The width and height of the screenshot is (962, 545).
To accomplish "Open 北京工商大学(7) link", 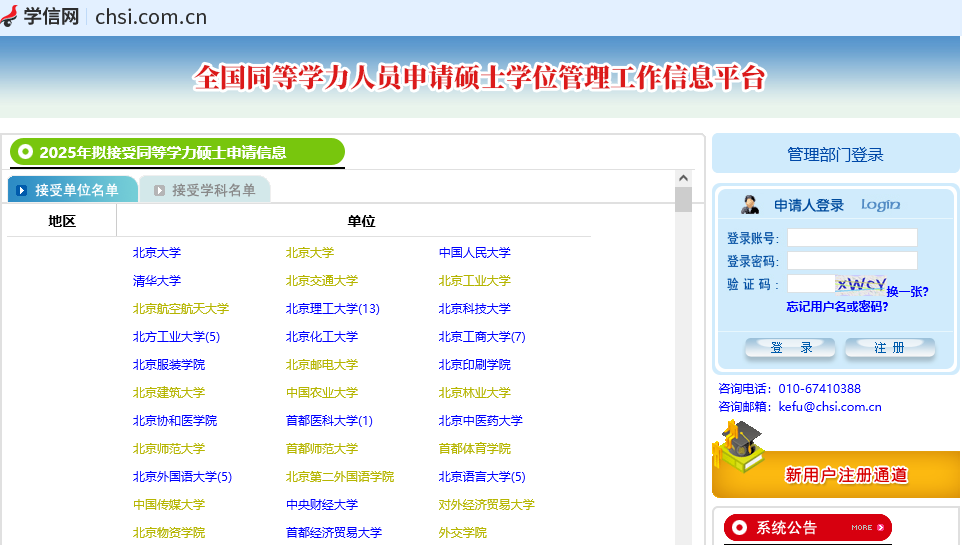I will tap(482, 336).
